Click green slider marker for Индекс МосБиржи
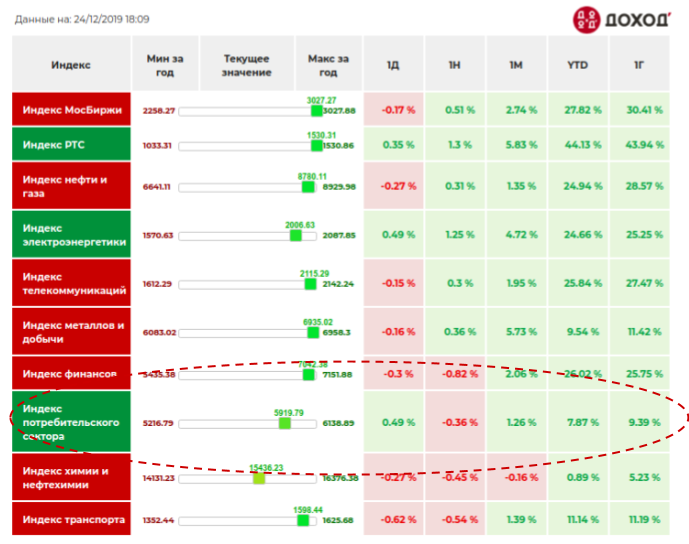 317,110
